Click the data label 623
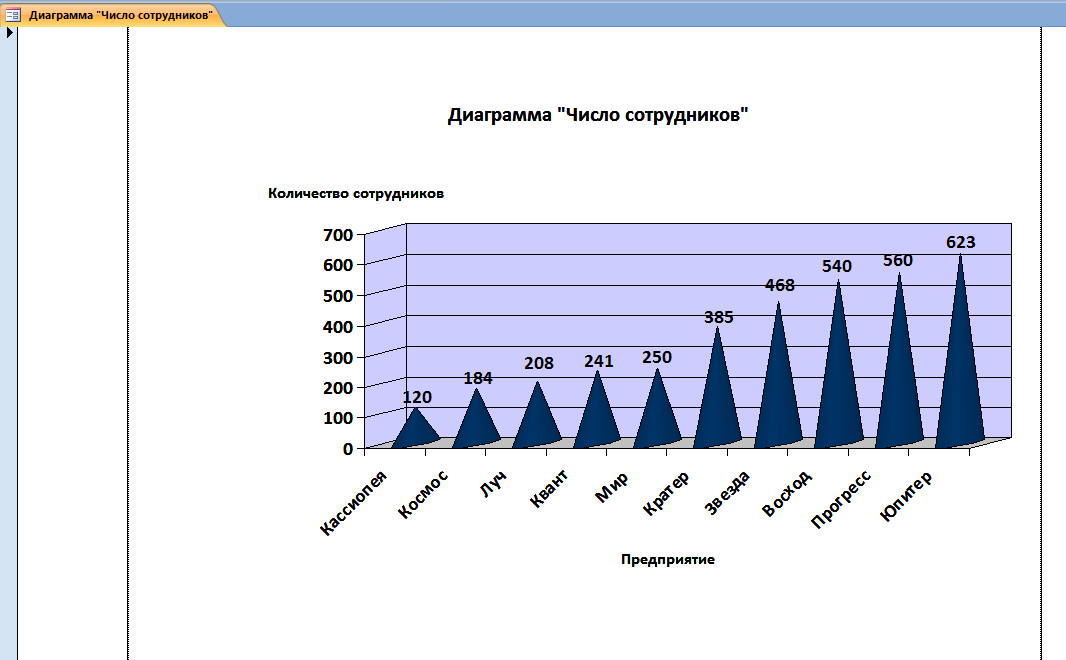Image resolution: width=1066 pixels, height=660 pixels. coord(961,242)
